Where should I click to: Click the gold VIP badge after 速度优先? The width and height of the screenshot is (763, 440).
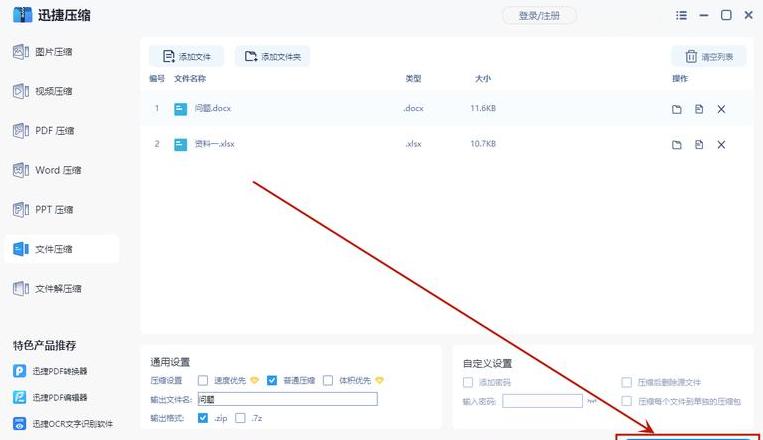(254, 380)
